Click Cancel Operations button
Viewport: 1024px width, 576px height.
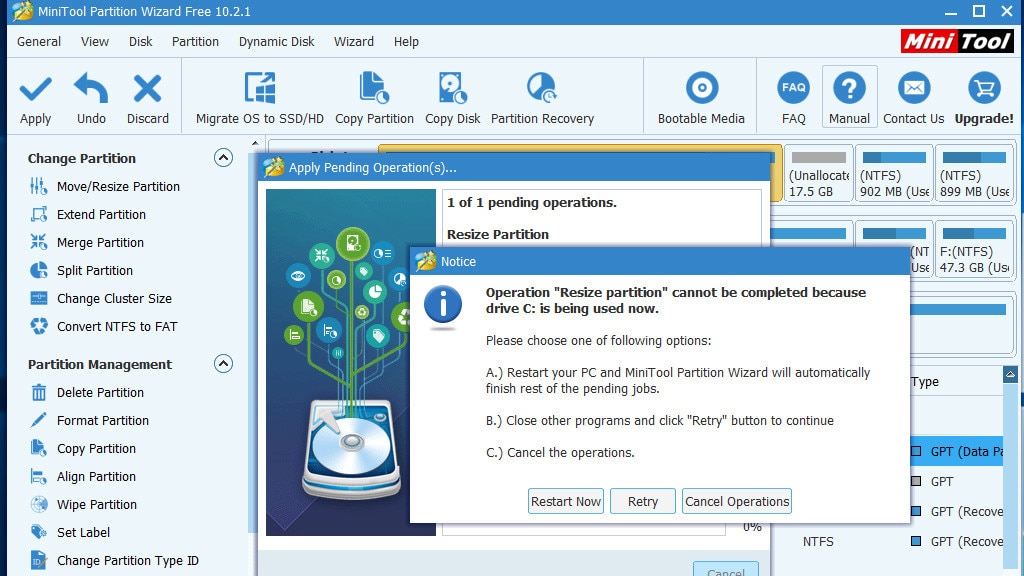coord(737,502)
